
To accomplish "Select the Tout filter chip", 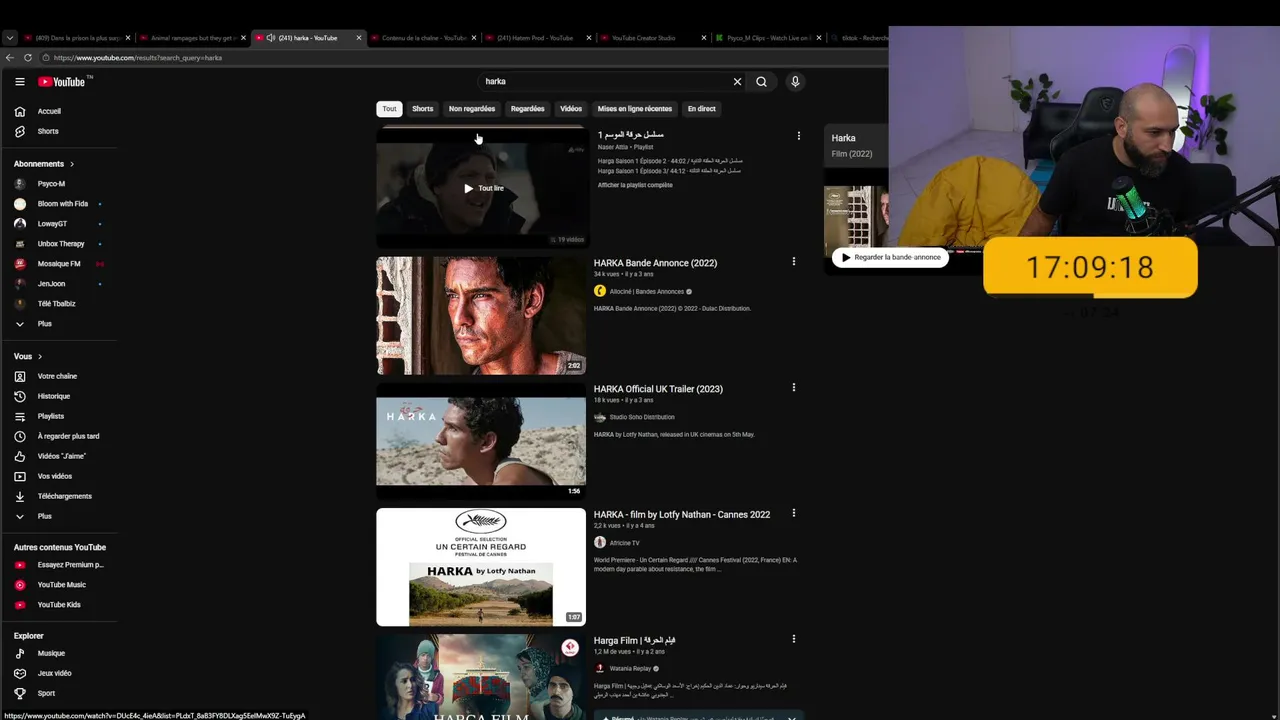I will pos(389,109).
